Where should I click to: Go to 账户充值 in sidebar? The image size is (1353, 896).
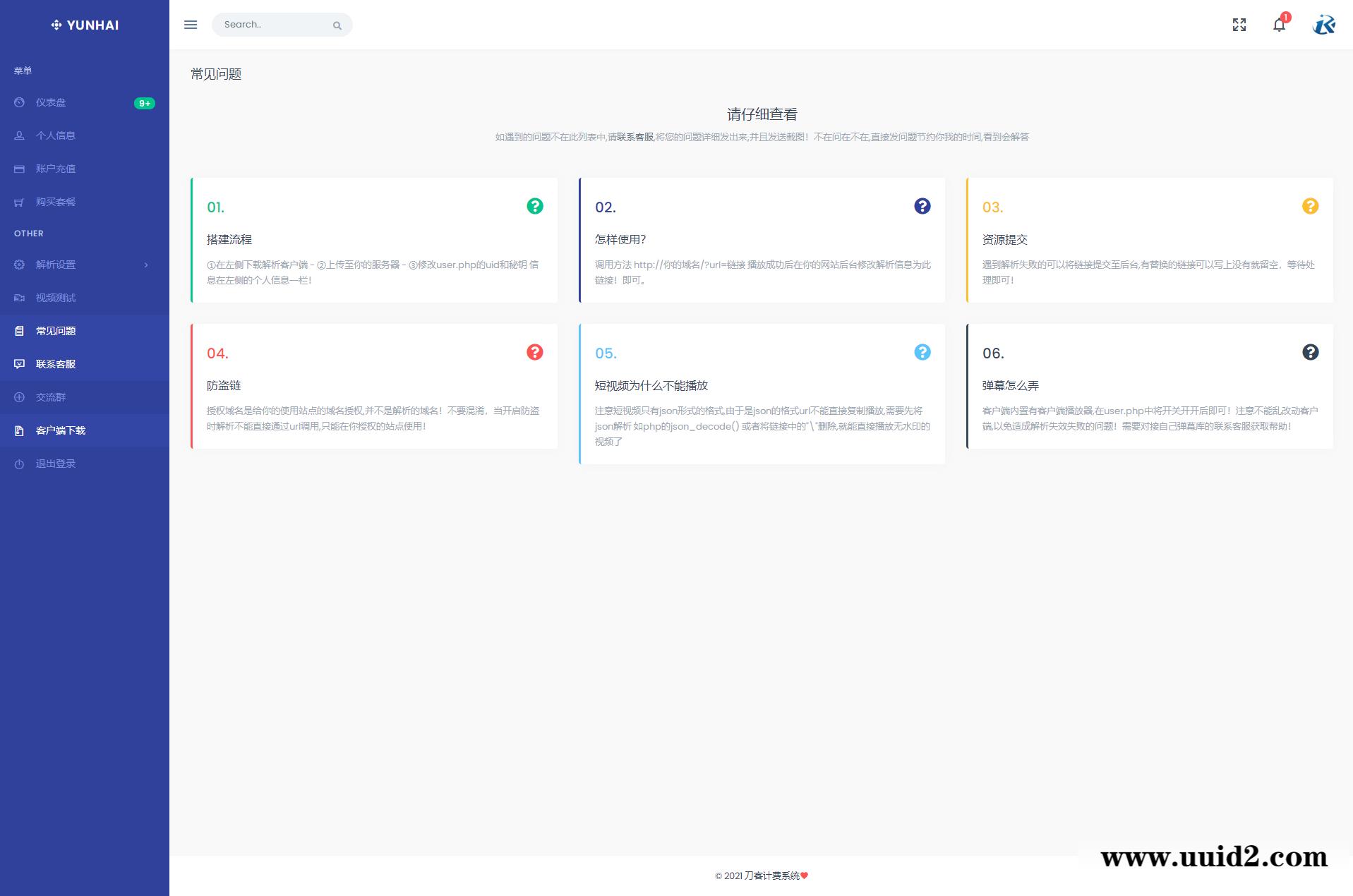point(56,169)
